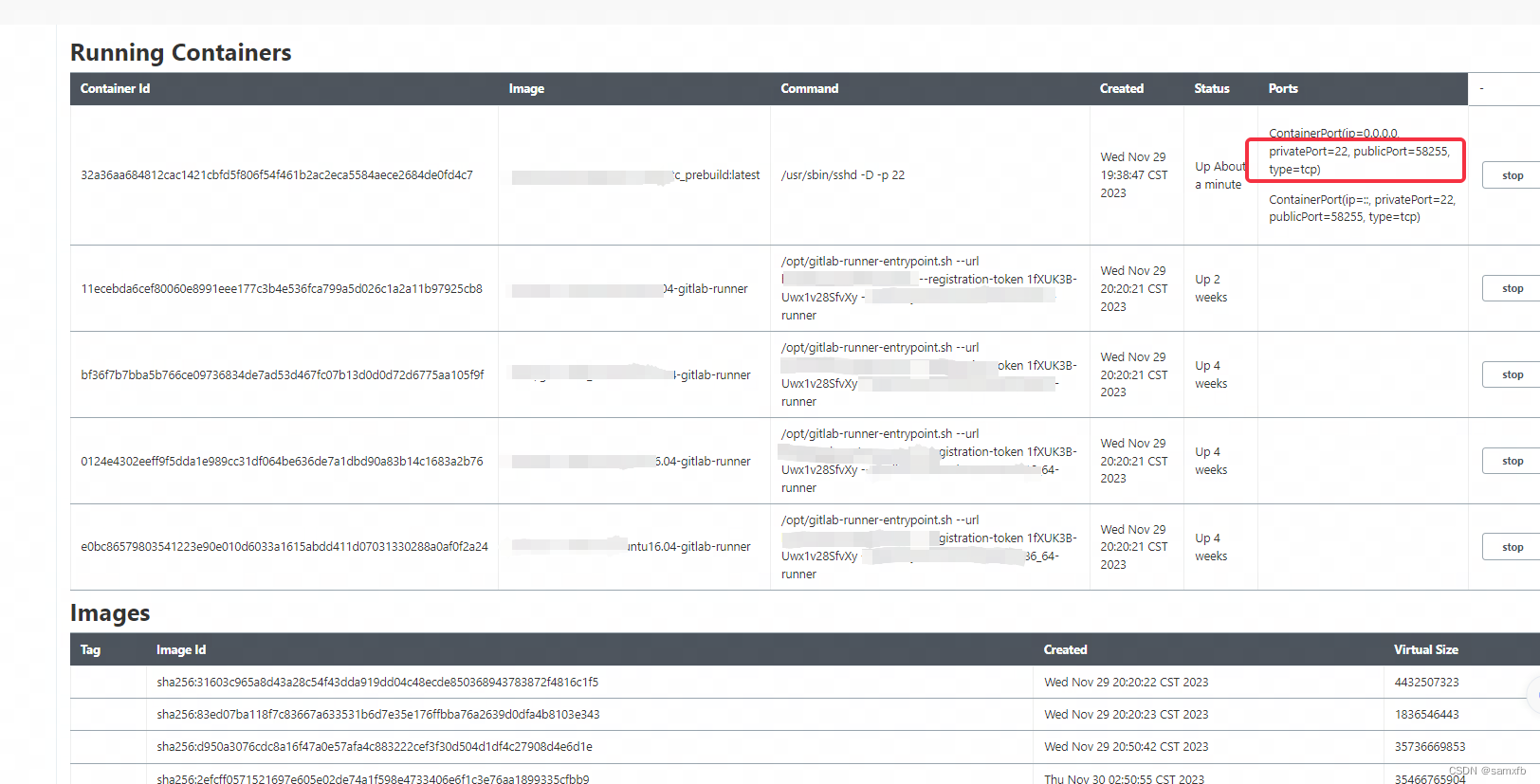
Task: Select container ID starting with e0bc86579803
Action: coord(284,547)
